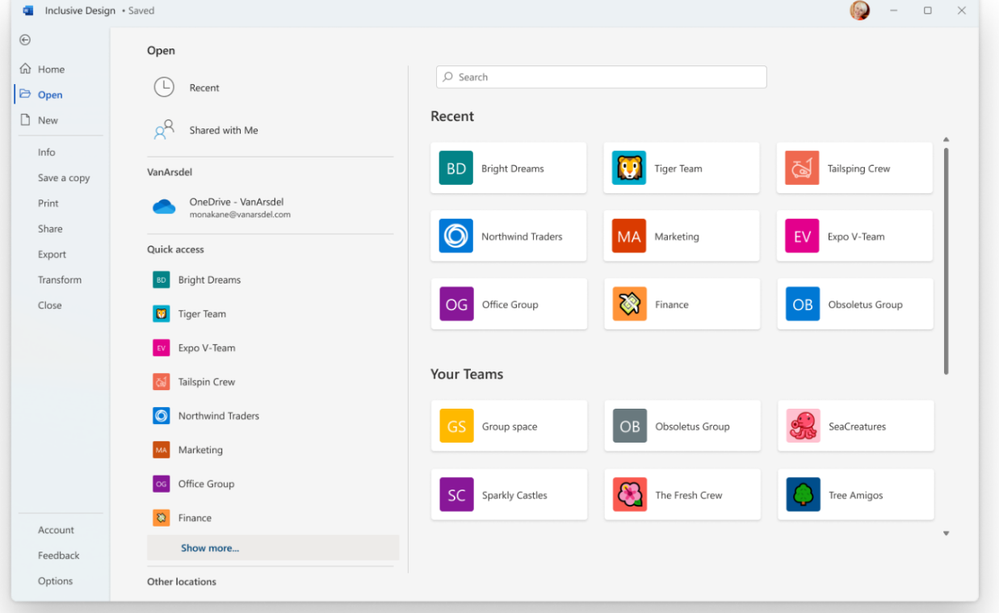
Task: Click Finance icon in Quick access
Action: click(161, 517)
